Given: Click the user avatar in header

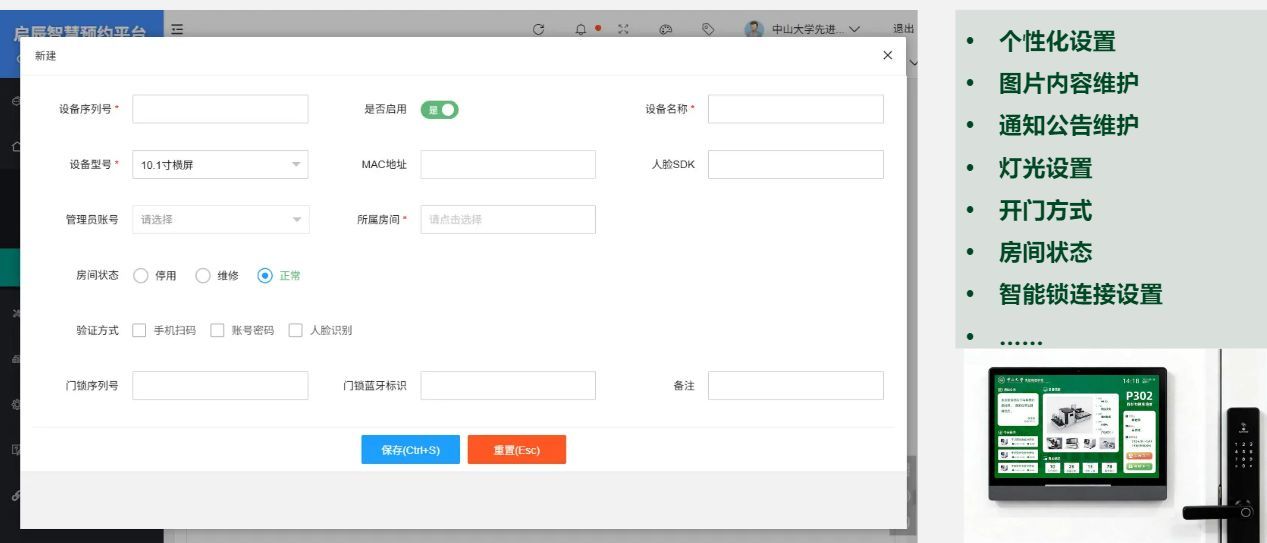Looking at the screenshot, I should tap(754, 29).
